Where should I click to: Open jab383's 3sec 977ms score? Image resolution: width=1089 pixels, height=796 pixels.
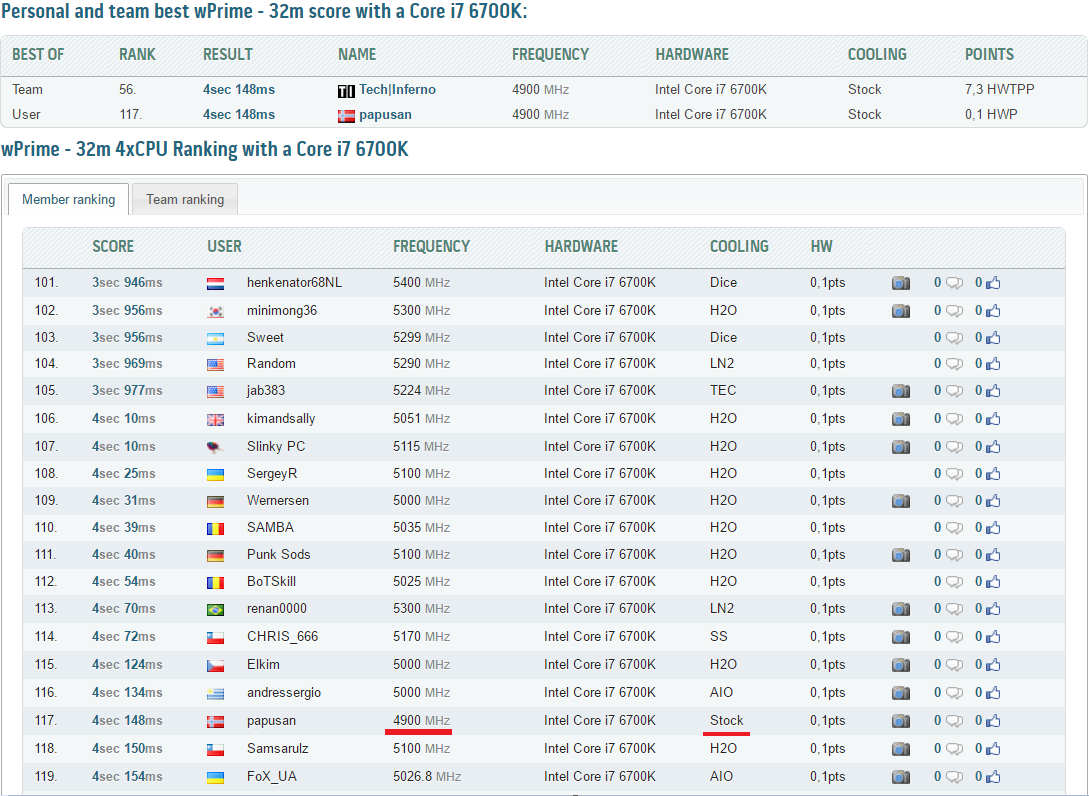[x=127, y=390]
